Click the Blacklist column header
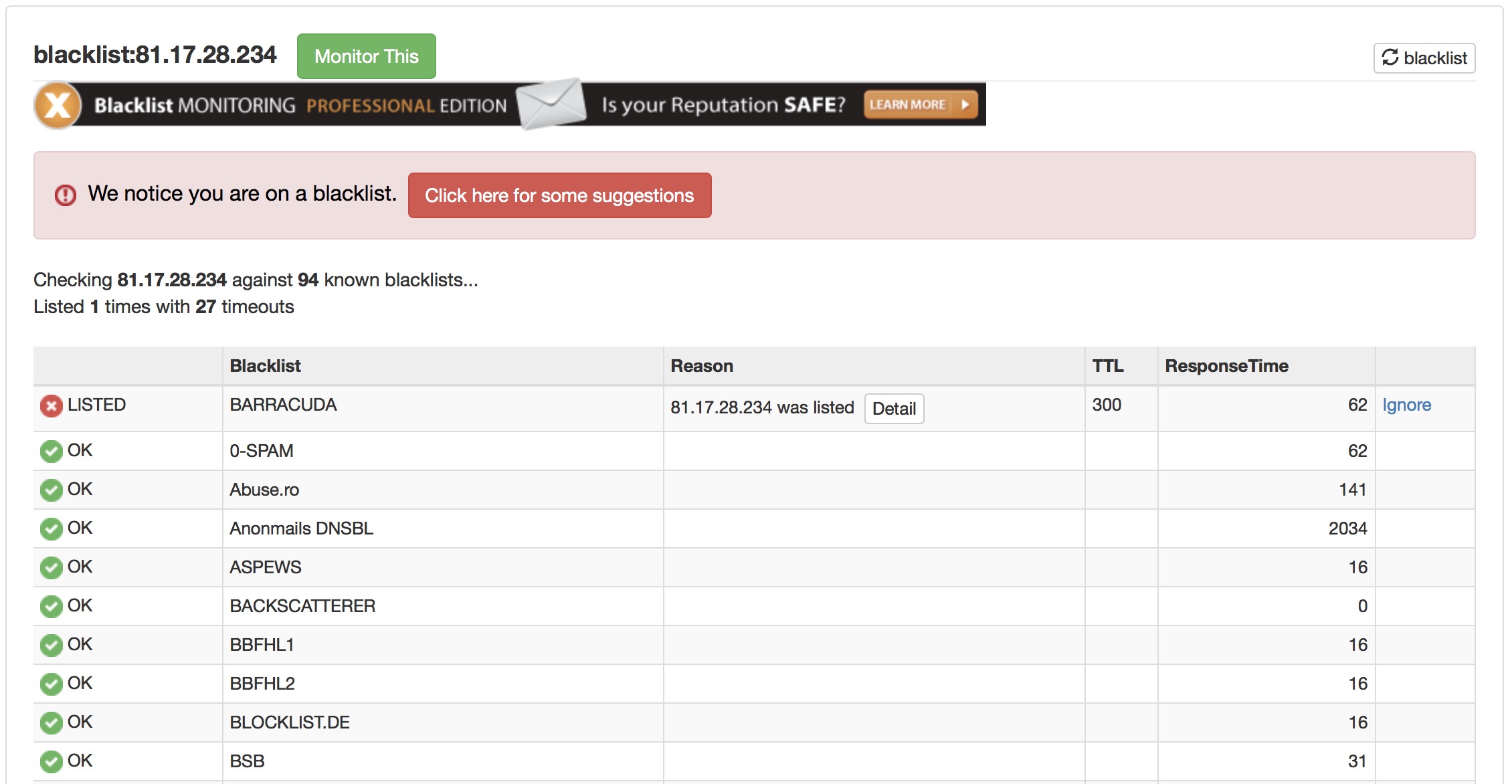This screenshot has height=784, width=1512. pos(265,366)
